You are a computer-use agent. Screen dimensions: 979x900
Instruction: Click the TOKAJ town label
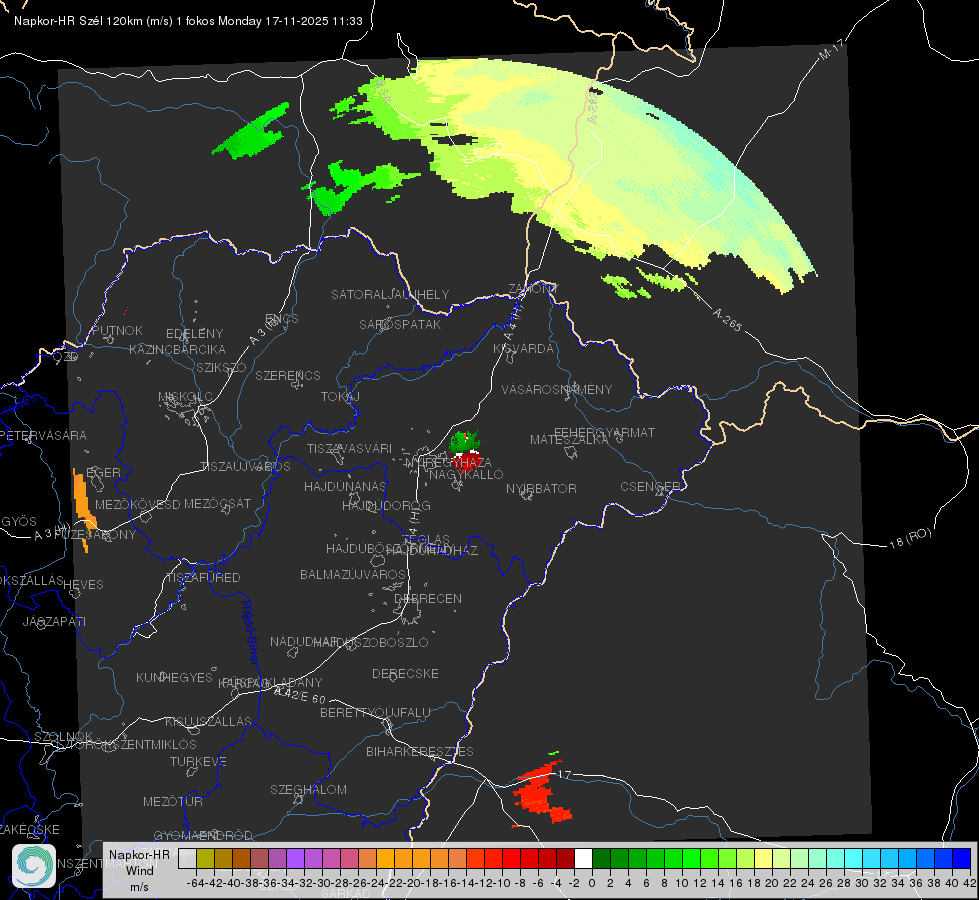coord(340,397)
